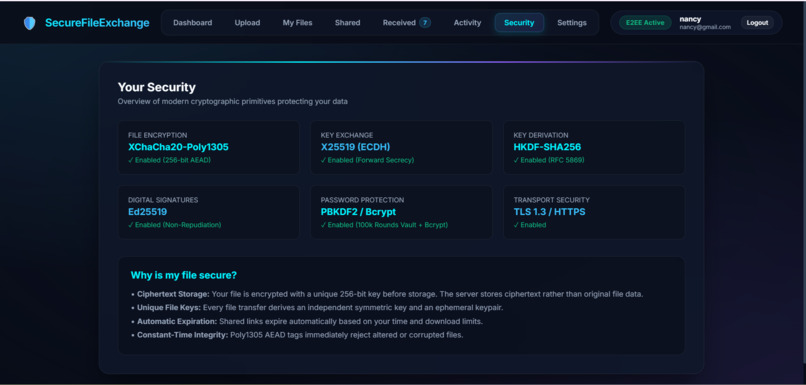The image size is (806, 385).
Task: Click Enabled (100k Rounds Vault + Bcrypt) status
Action: tap(384, 225)
